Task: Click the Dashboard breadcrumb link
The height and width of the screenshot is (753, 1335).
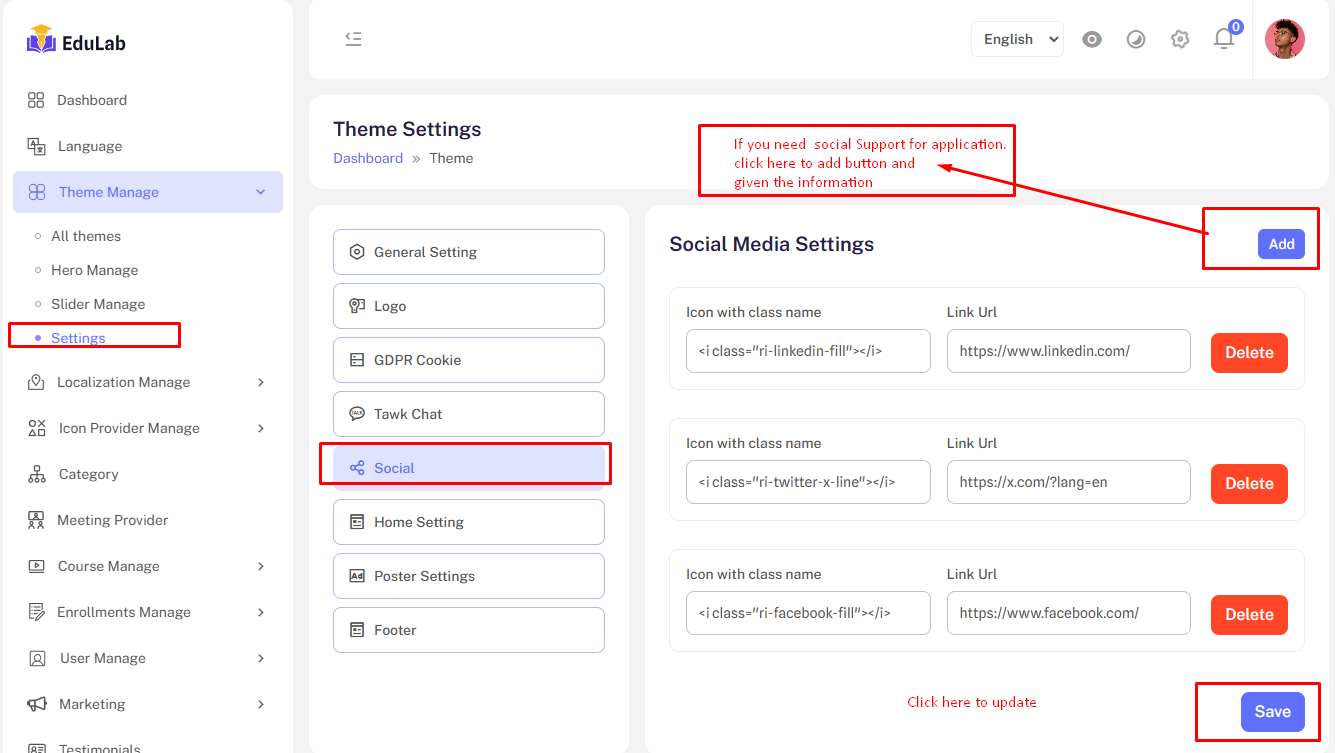Action: [368, 158]
